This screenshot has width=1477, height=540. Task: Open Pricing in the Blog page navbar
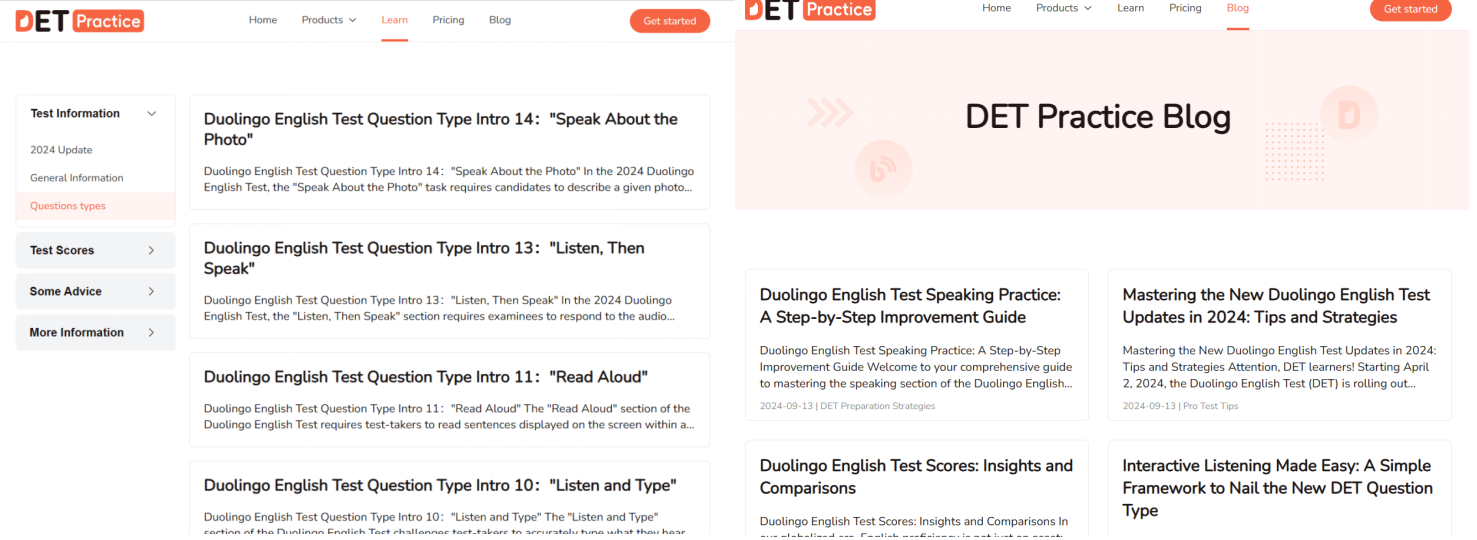1185,8
